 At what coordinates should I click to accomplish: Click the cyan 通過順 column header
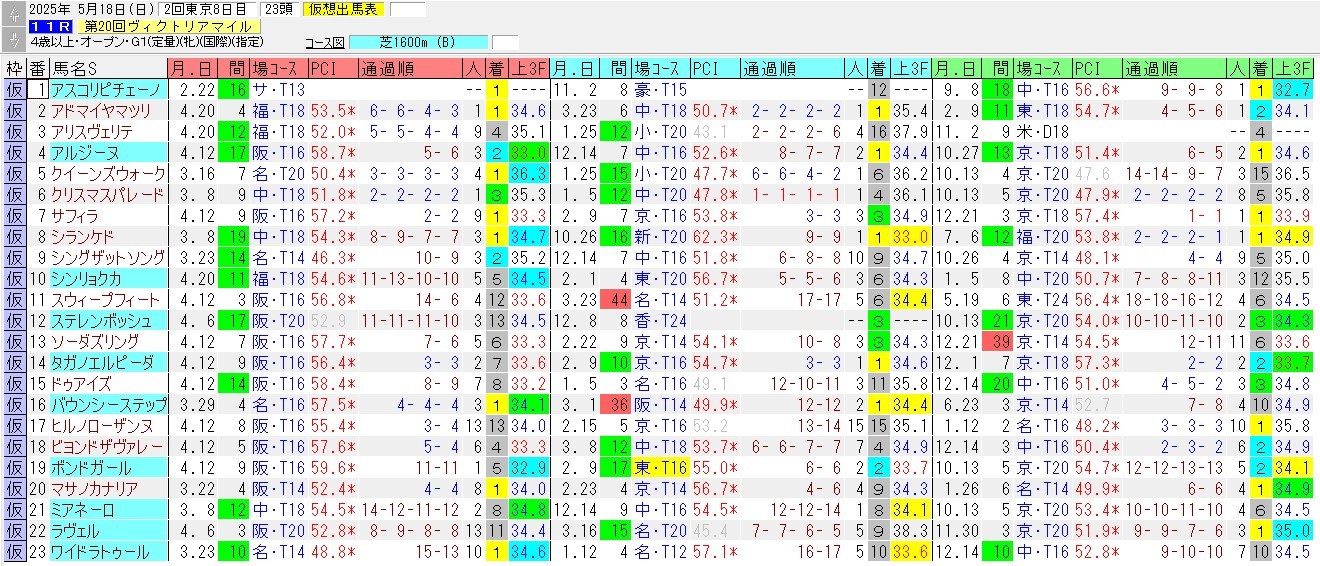point(792,68)
